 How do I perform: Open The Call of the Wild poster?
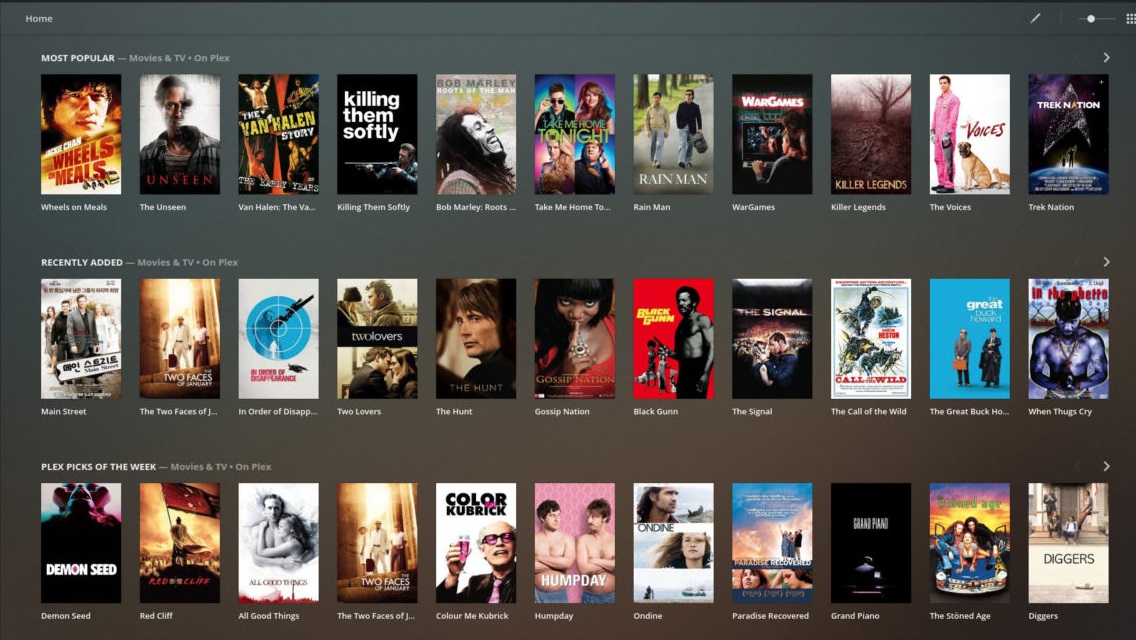tap(871, 338)
